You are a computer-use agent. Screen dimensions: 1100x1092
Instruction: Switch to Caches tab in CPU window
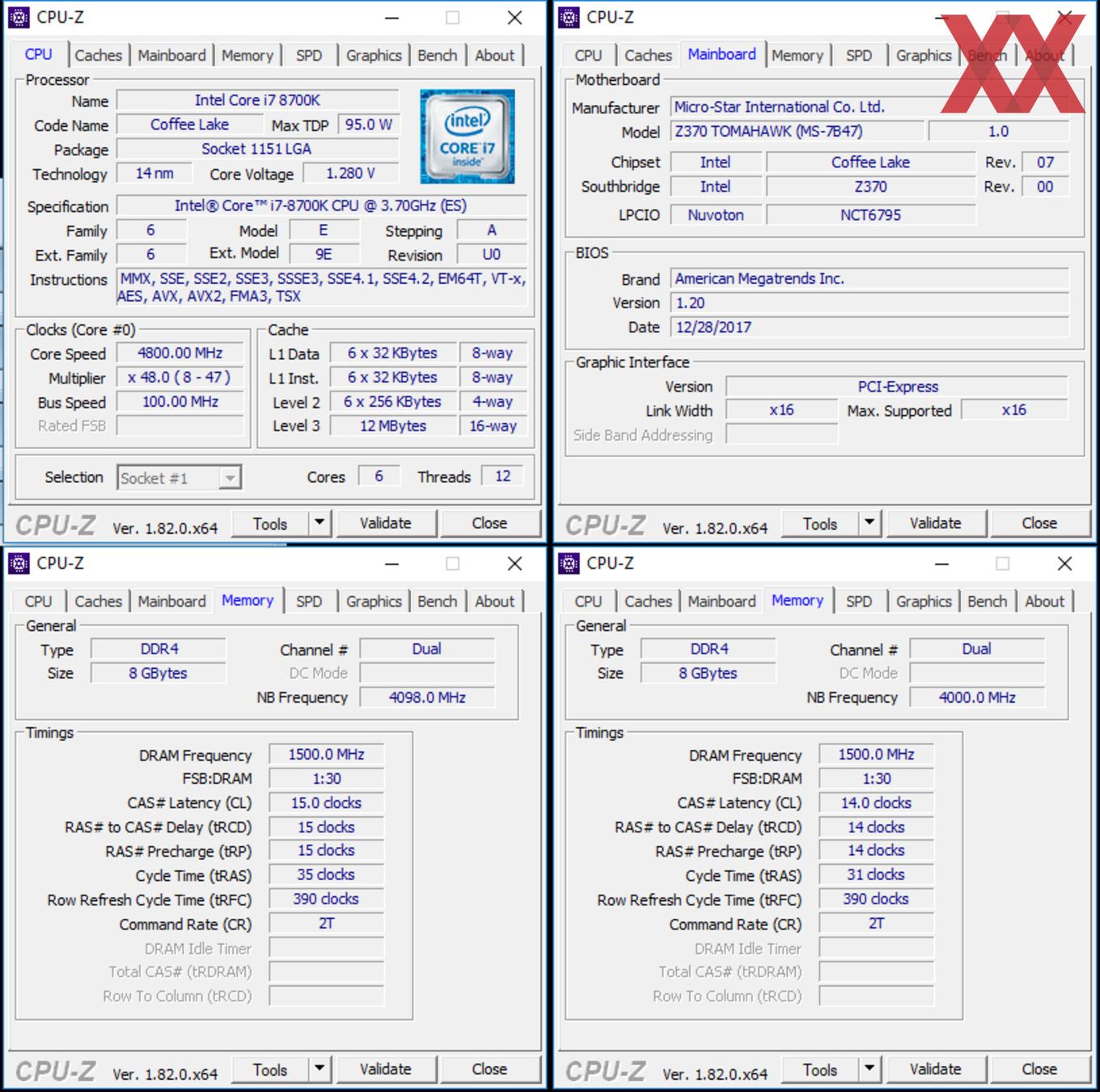click(x=99, y=55)
